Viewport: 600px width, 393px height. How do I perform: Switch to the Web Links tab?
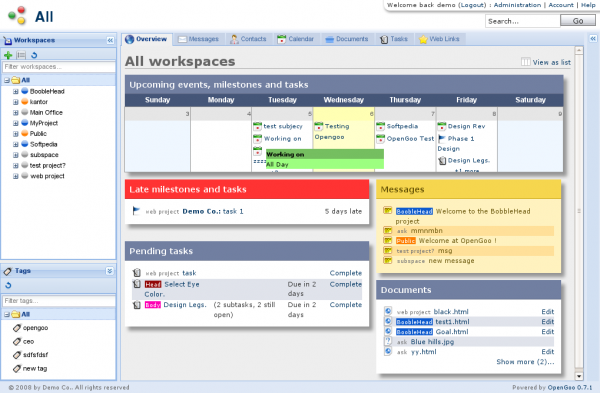coord(439,39)
